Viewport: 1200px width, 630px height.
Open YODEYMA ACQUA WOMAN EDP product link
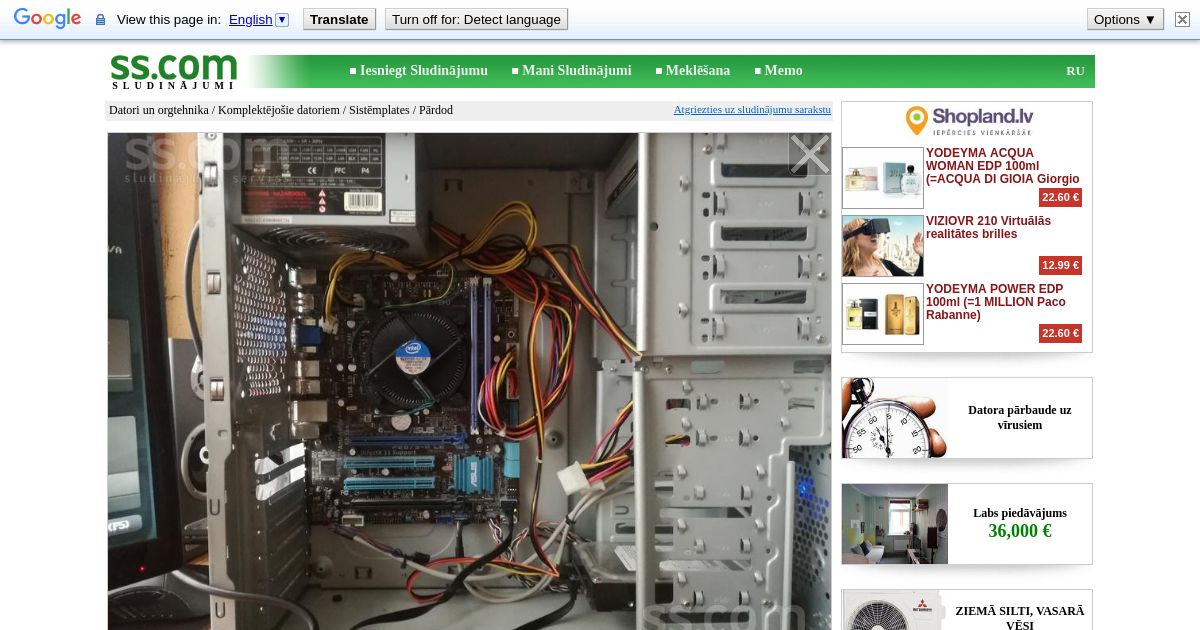point(1003,166)
